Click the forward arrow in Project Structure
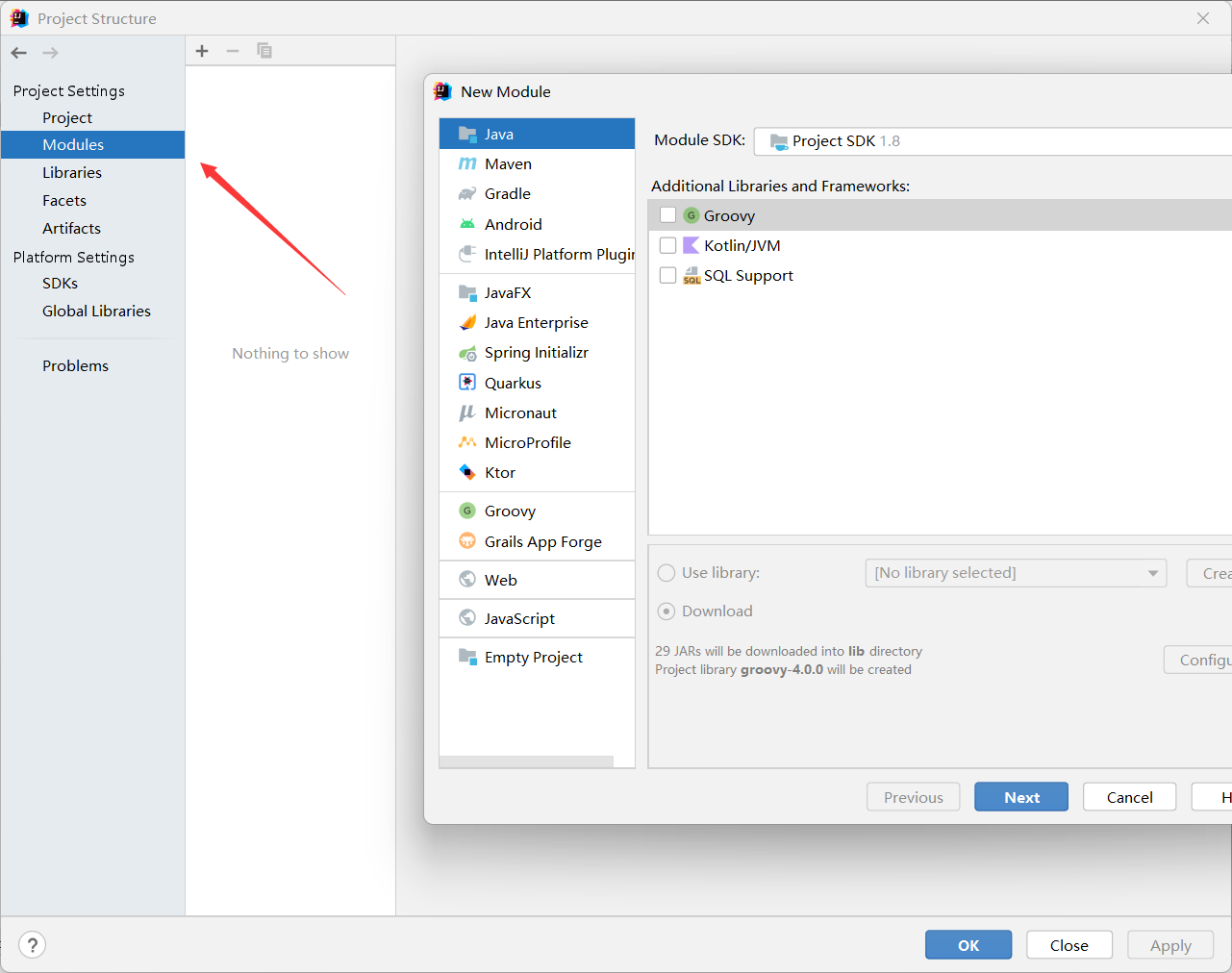Screen dimensions: 1232x973 point(51,53)
